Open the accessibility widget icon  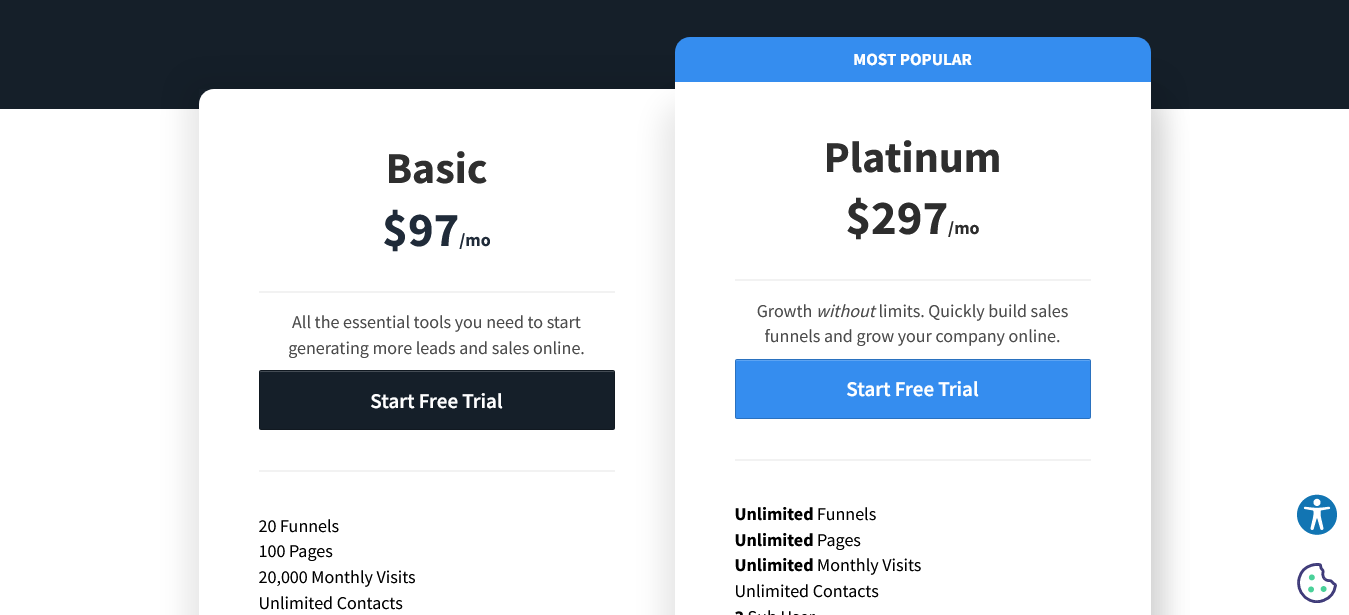[x=1316, y=515]
